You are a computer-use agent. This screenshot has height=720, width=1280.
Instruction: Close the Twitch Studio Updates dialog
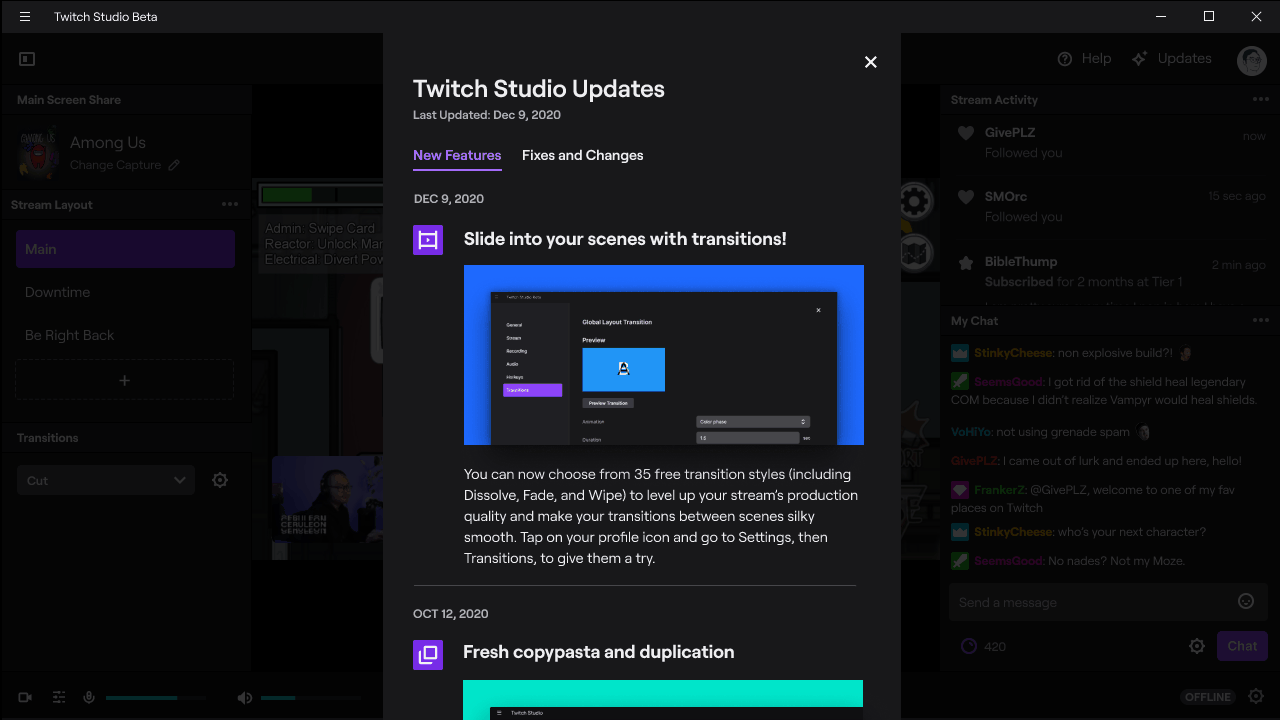(x=871, y=62)
